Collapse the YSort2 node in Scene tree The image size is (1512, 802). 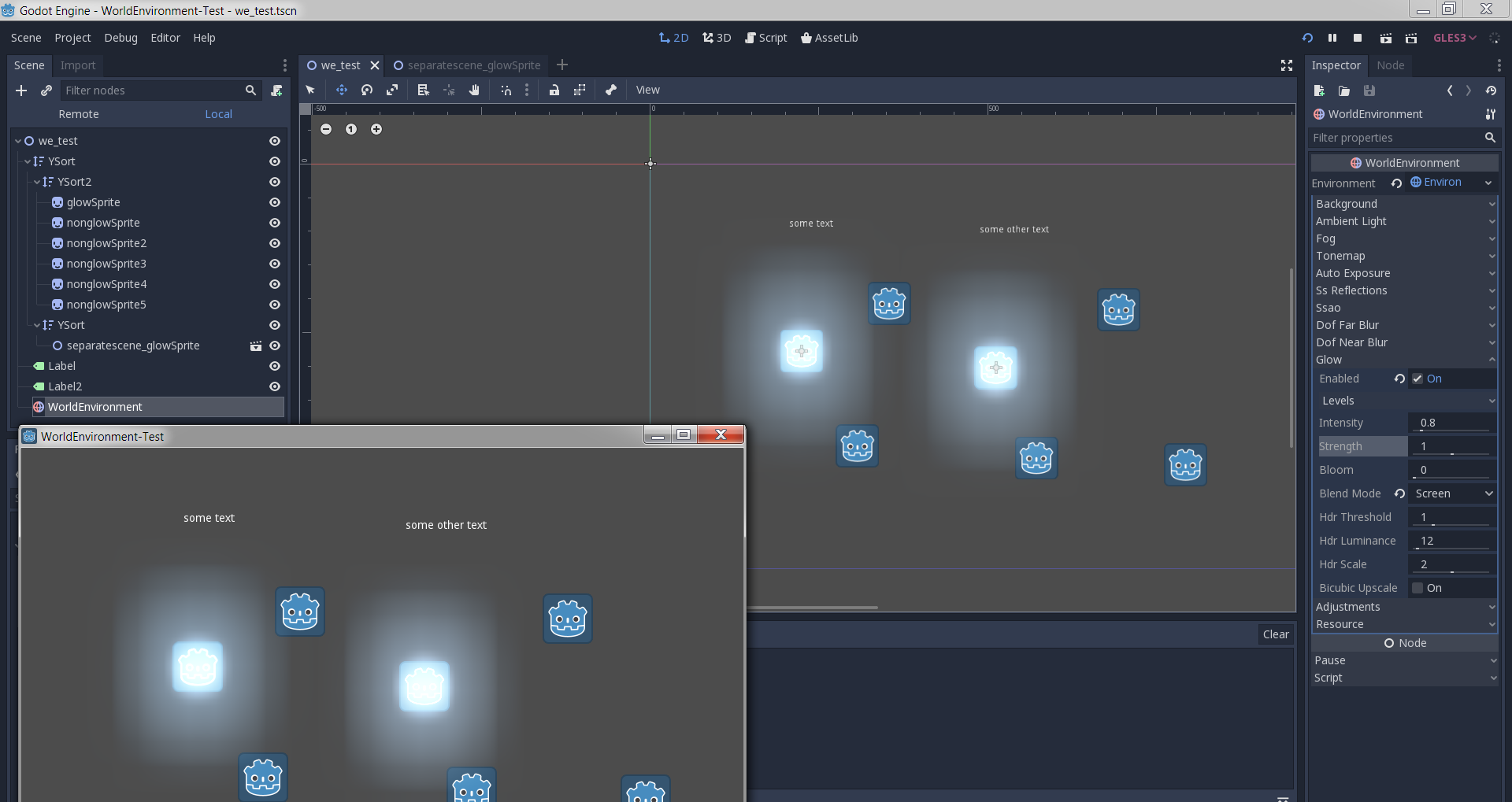coord(36,182)
